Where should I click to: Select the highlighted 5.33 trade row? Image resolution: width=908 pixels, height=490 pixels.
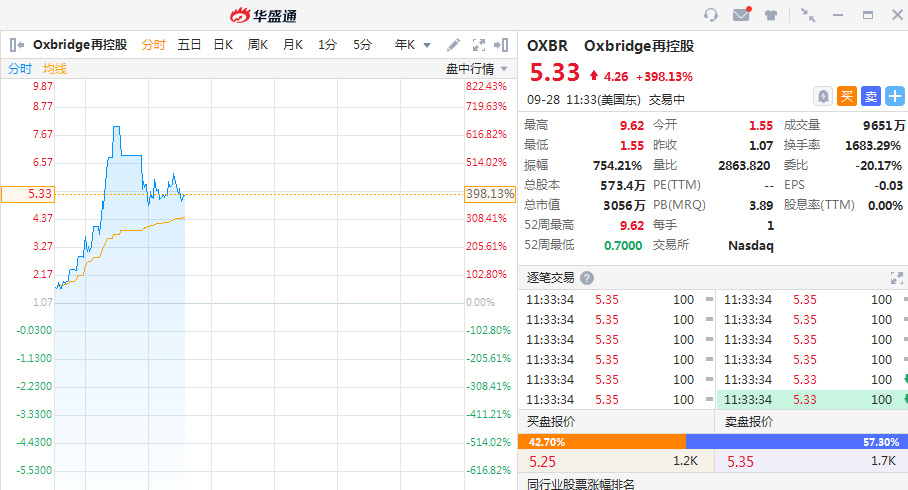(812, 400)
